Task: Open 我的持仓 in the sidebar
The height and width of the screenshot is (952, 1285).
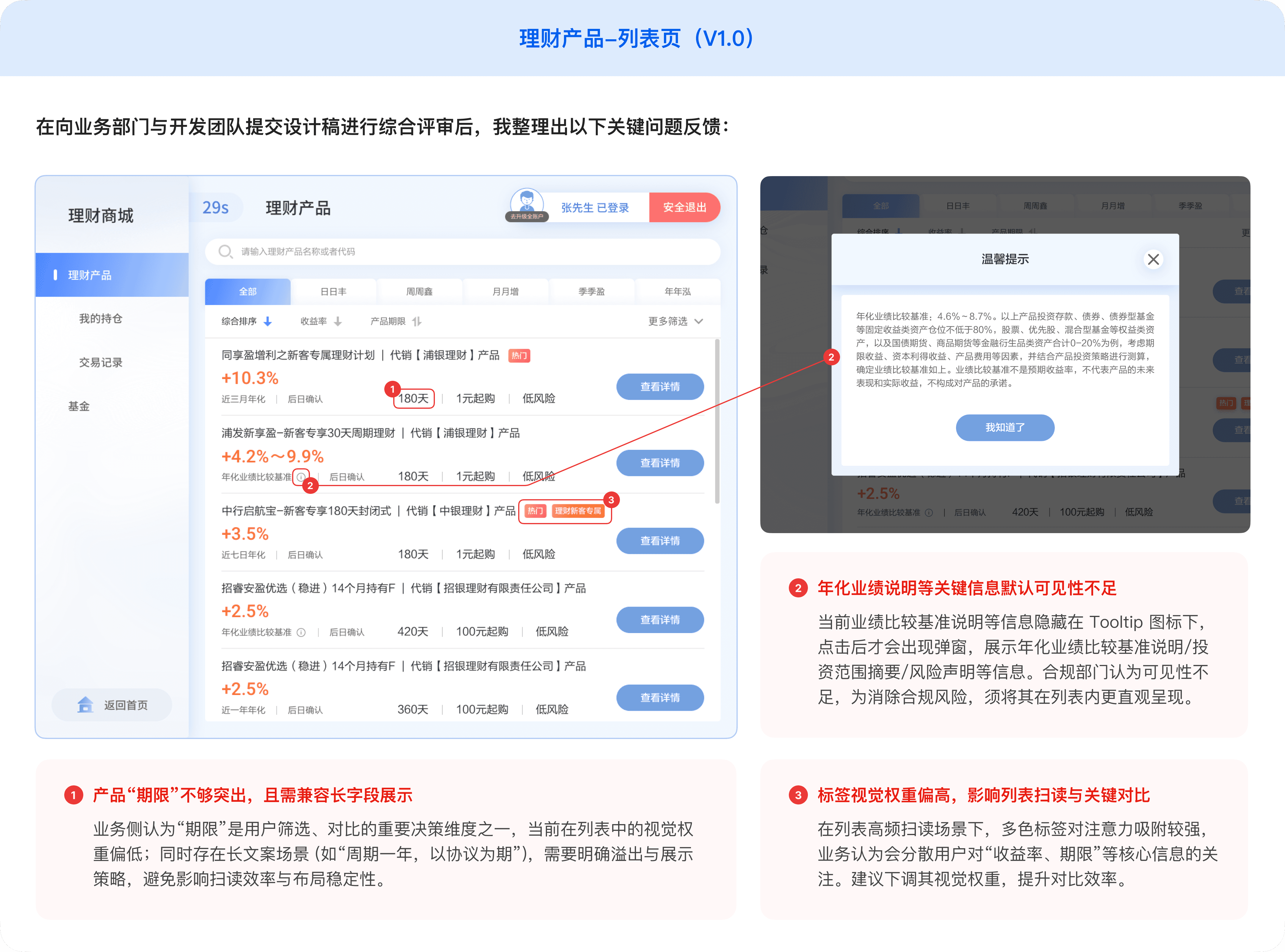Action: (x=101, y=319)
